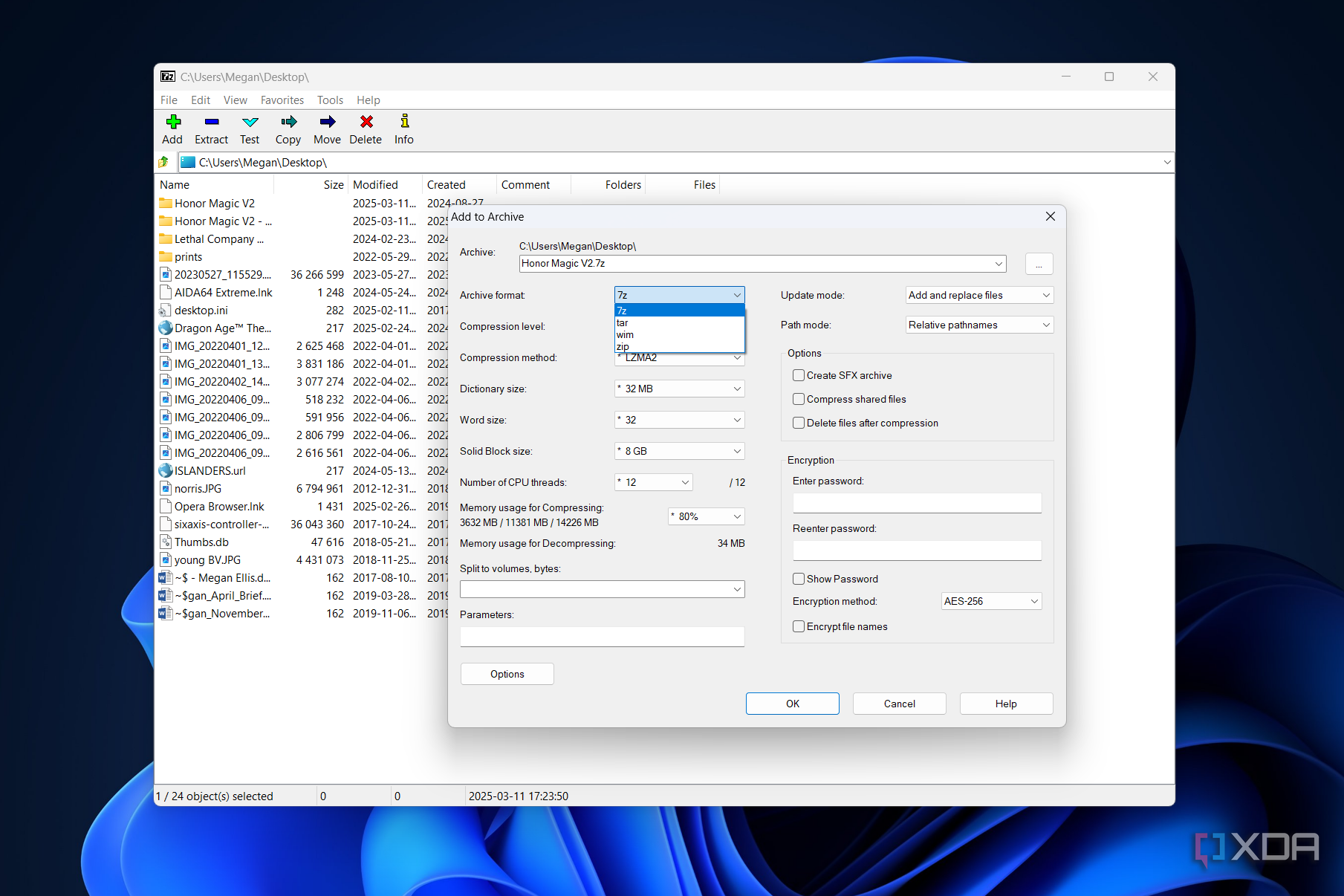Enable Create SFX archive checkbox

tap(799, 375)
